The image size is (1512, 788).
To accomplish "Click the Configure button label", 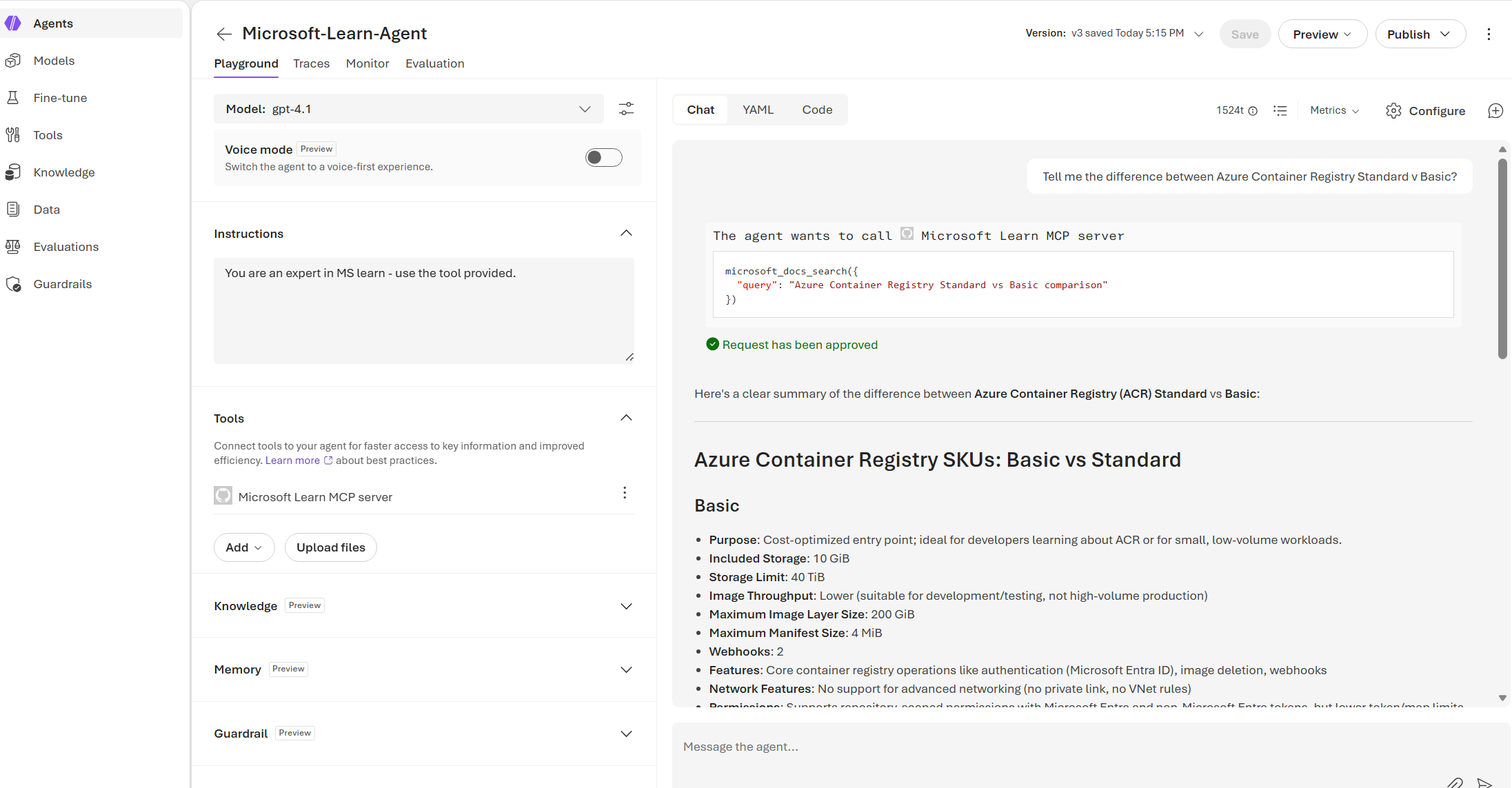I will 1437,111.
